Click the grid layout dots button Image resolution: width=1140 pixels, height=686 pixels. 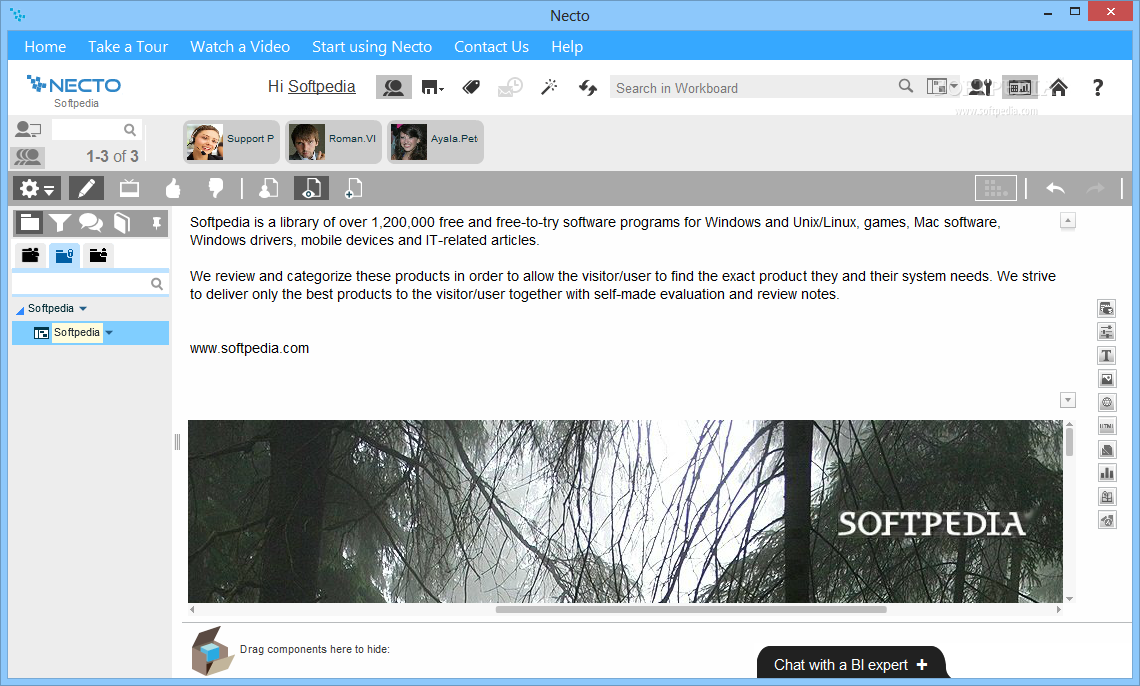point(995,189)
